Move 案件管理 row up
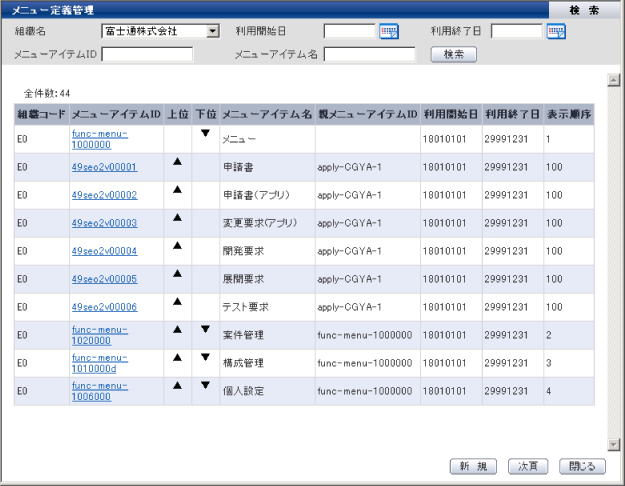This screenshot has width=625, height=486. pyautogui.click(x=177, y=329)
